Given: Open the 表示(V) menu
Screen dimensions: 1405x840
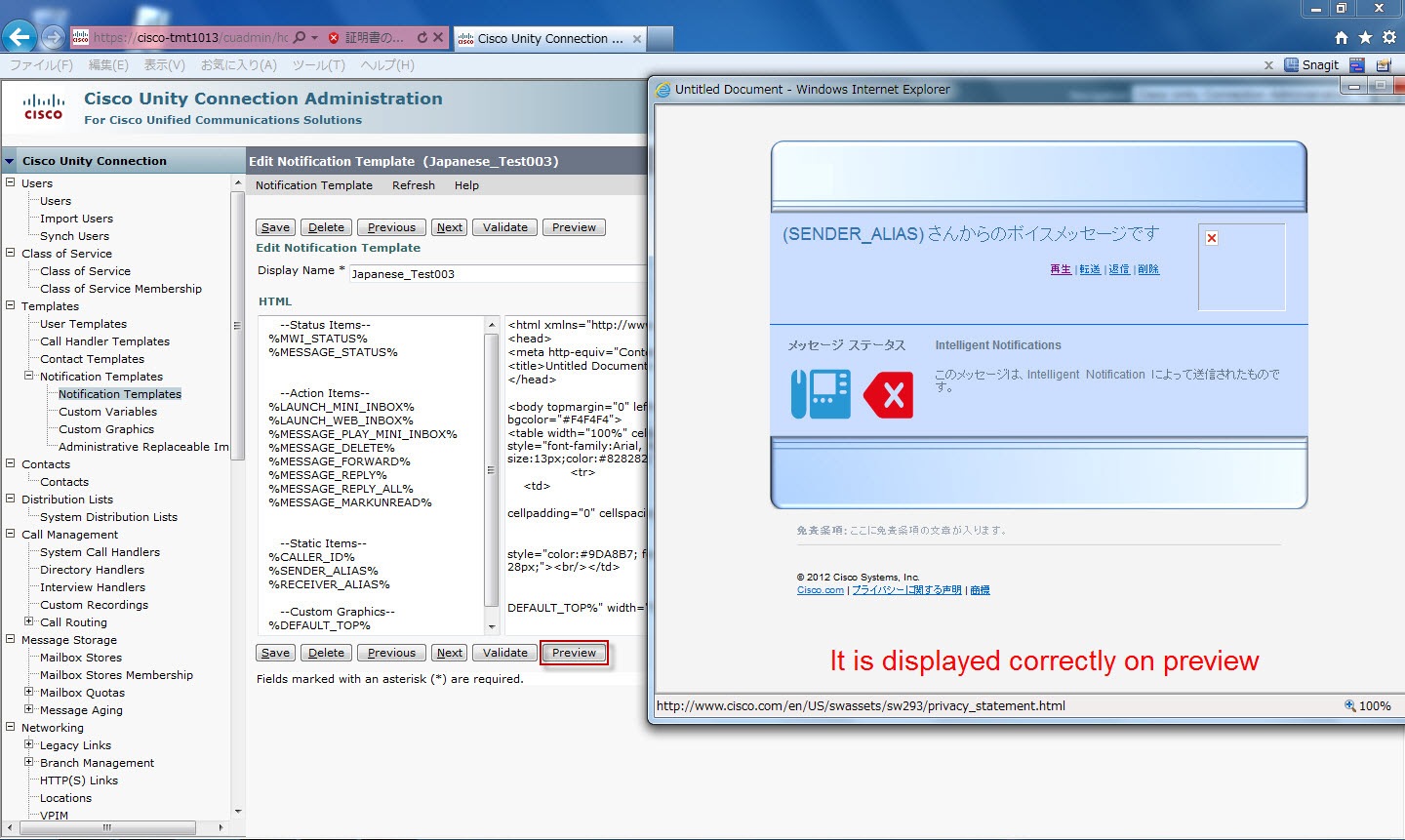Looking at the screenshot, I should [164, 65].
